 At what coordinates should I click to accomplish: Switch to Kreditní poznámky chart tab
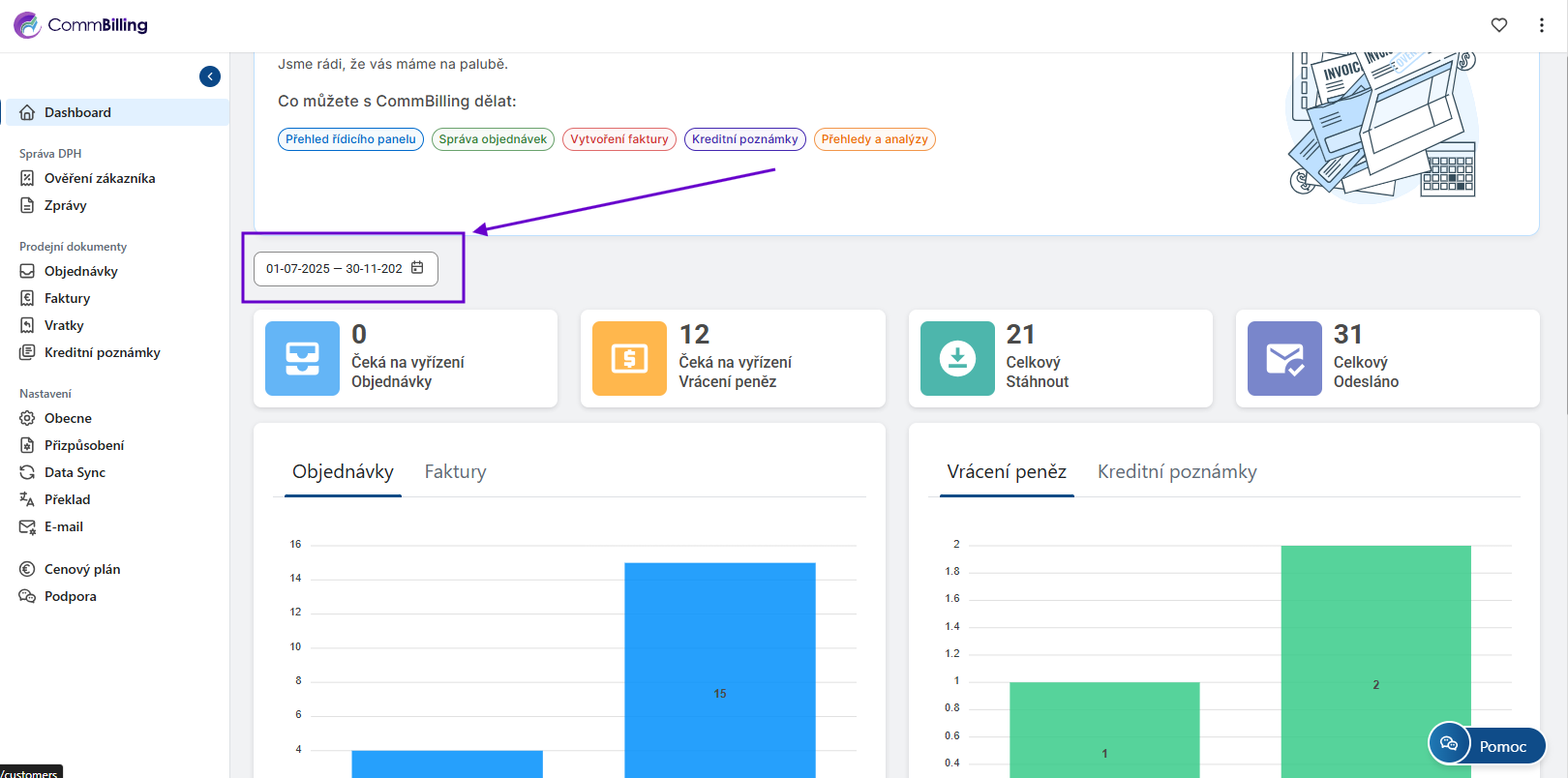click(x=1176, y=472)
